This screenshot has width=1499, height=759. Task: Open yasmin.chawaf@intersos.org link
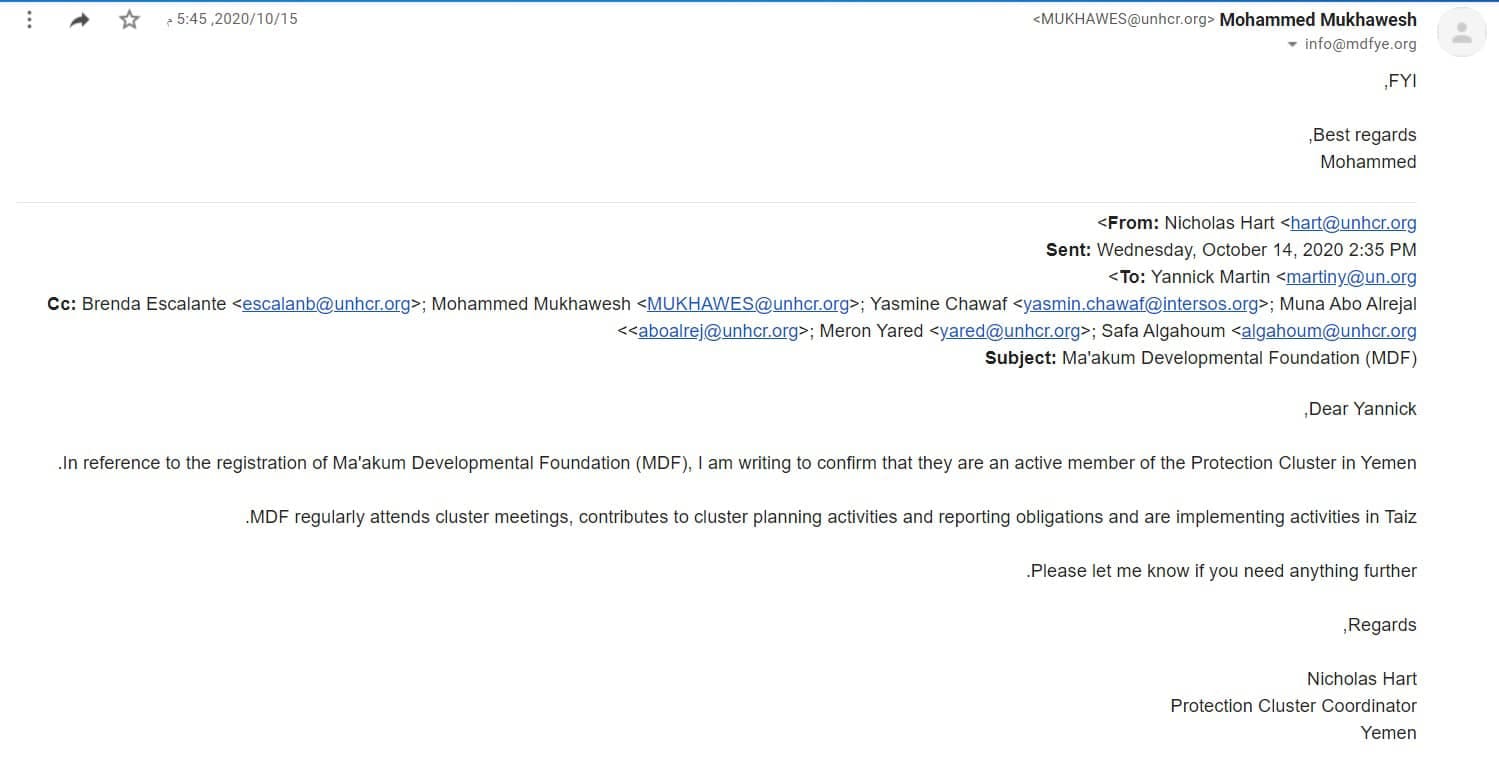1141,304
